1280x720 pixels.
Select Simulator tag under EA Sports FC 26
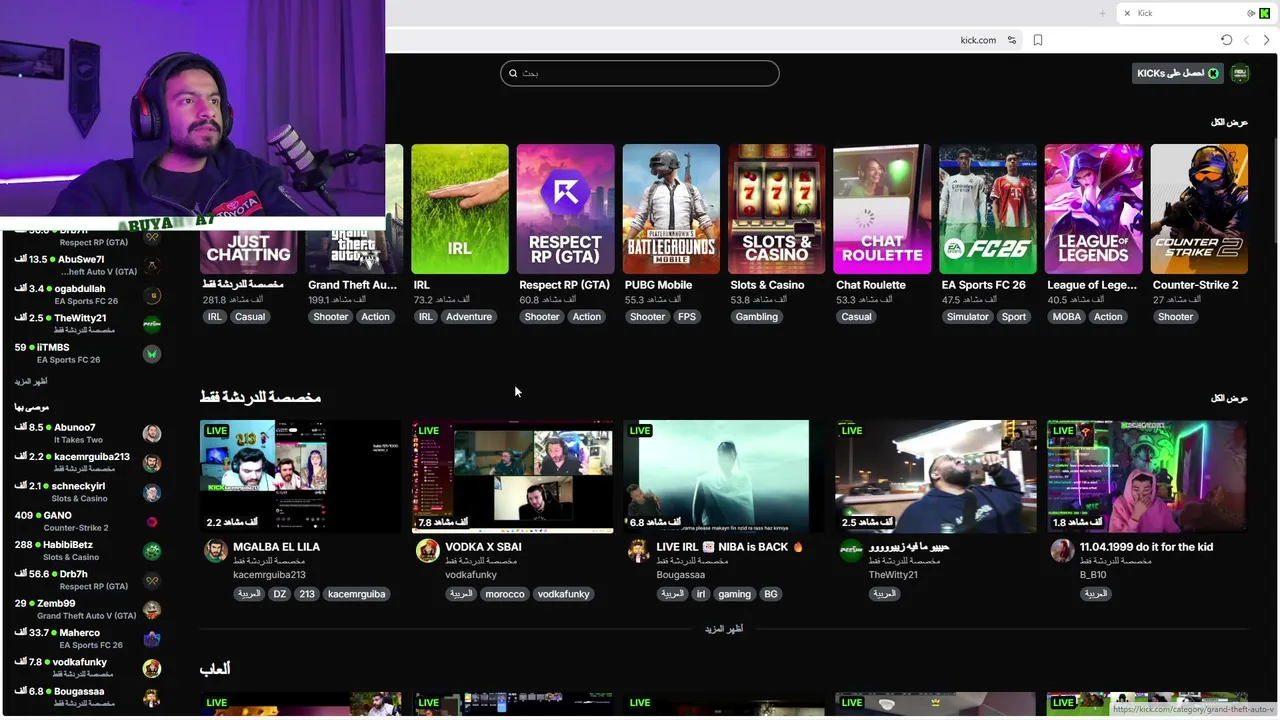968,317
